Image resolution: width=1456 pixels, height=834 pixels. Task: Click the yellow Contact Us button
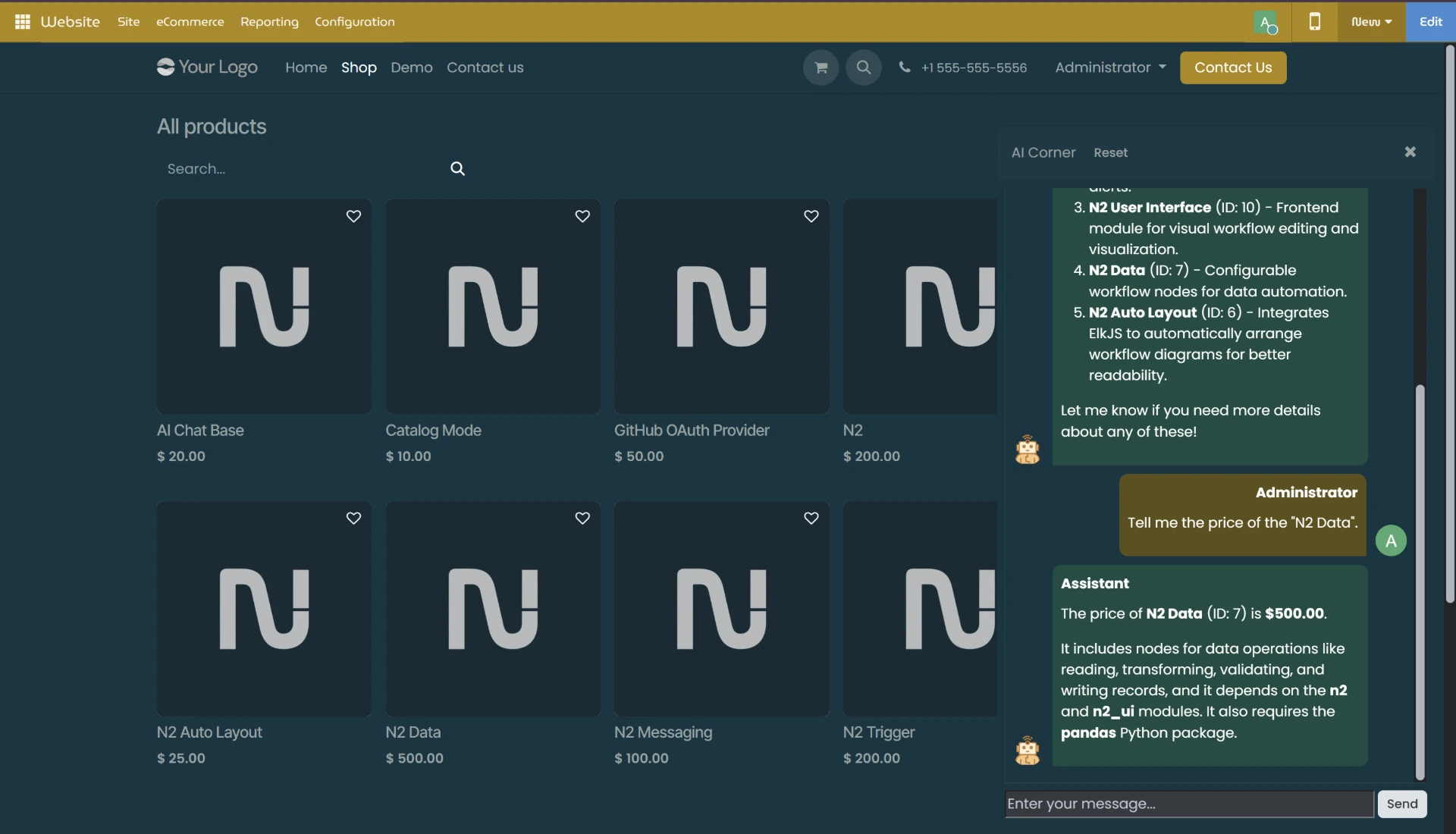1232,67
